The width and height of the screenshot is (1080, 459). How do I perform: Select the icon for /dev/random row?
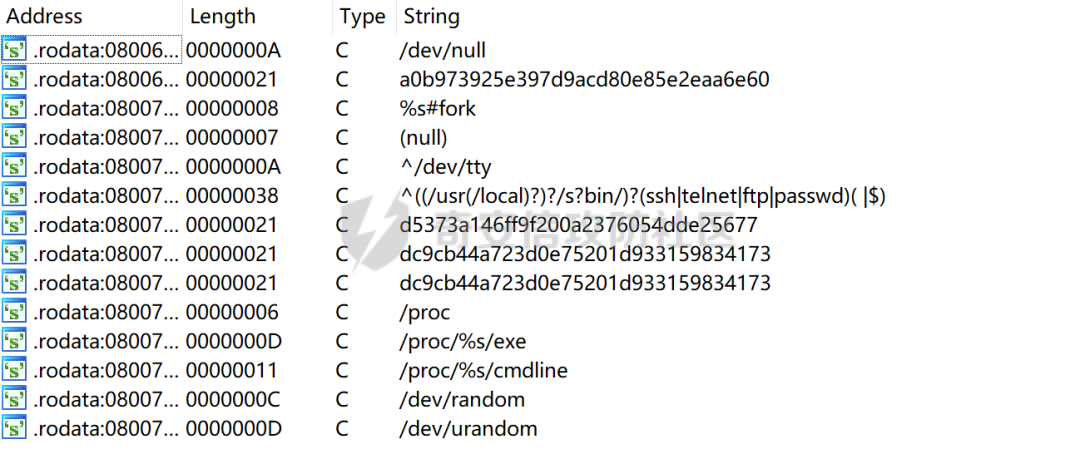point(14,399)
